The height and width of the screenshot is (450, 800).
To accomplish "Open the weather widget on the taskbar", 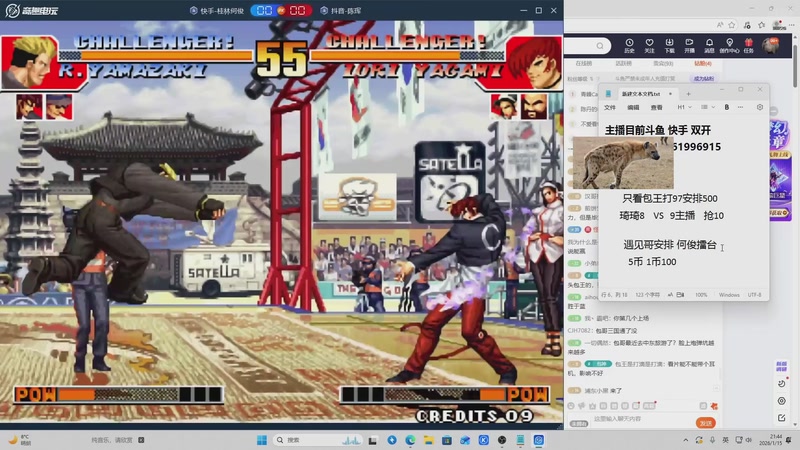I will 19,440.
